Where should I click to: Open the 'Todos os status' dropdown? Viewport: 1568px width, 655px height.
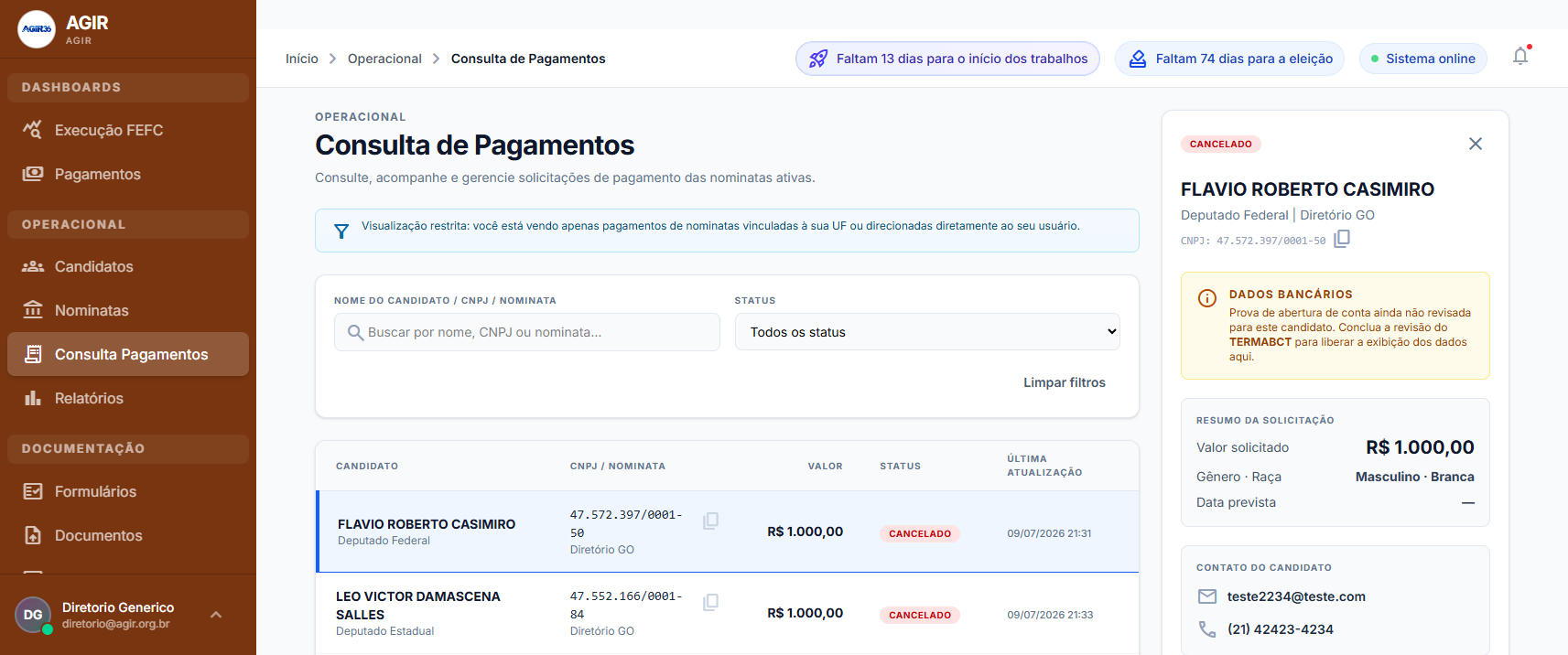point(927,332)
